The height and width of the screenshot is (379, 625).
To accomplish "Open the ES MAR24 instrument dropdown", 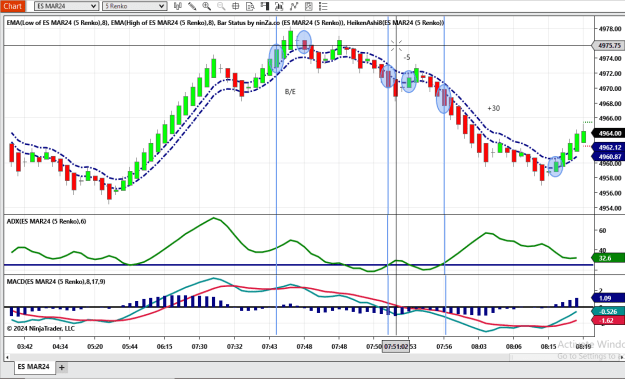I will tap(66, 6).
